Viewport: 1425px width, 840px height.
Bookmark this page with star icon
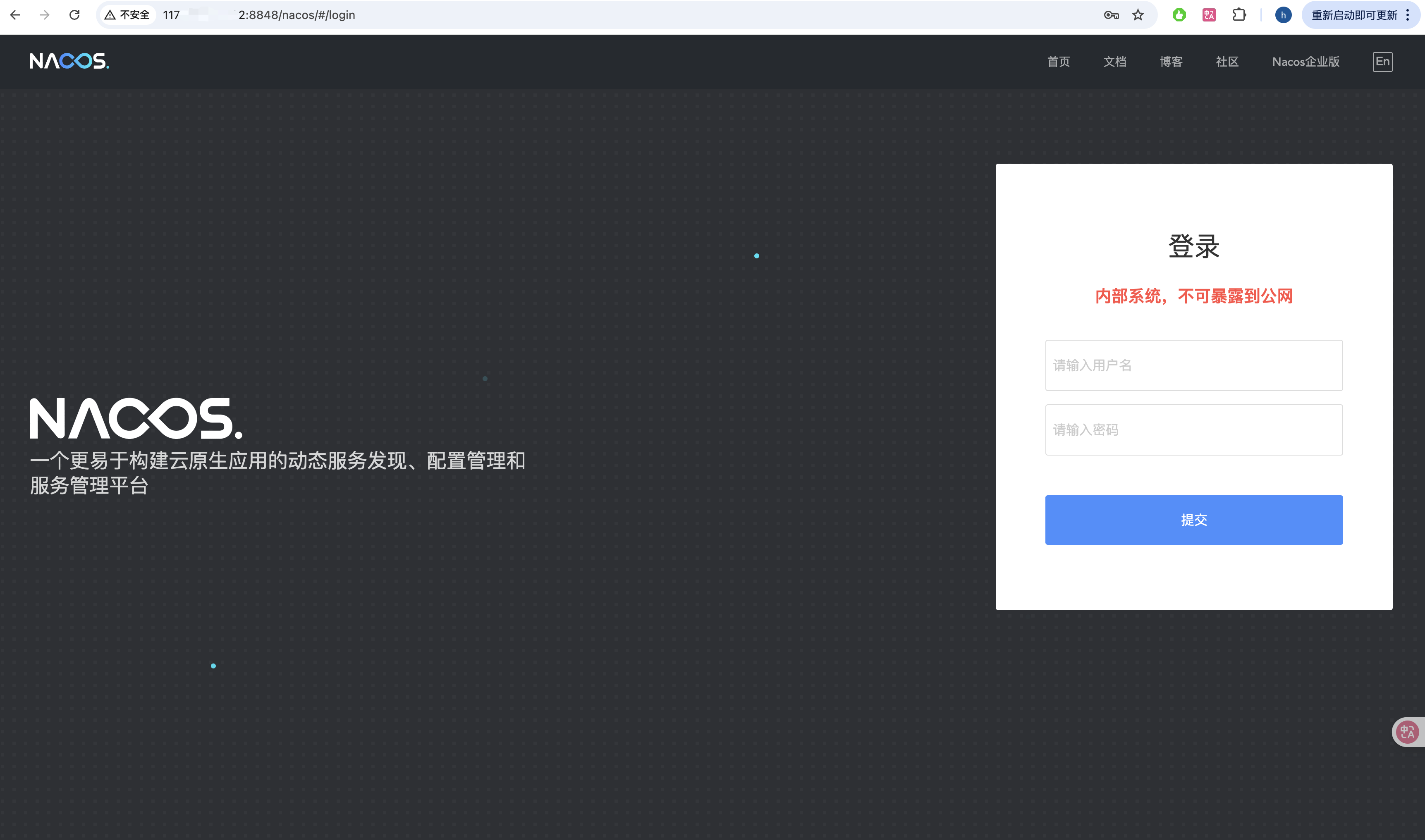tap(1138, 15)
